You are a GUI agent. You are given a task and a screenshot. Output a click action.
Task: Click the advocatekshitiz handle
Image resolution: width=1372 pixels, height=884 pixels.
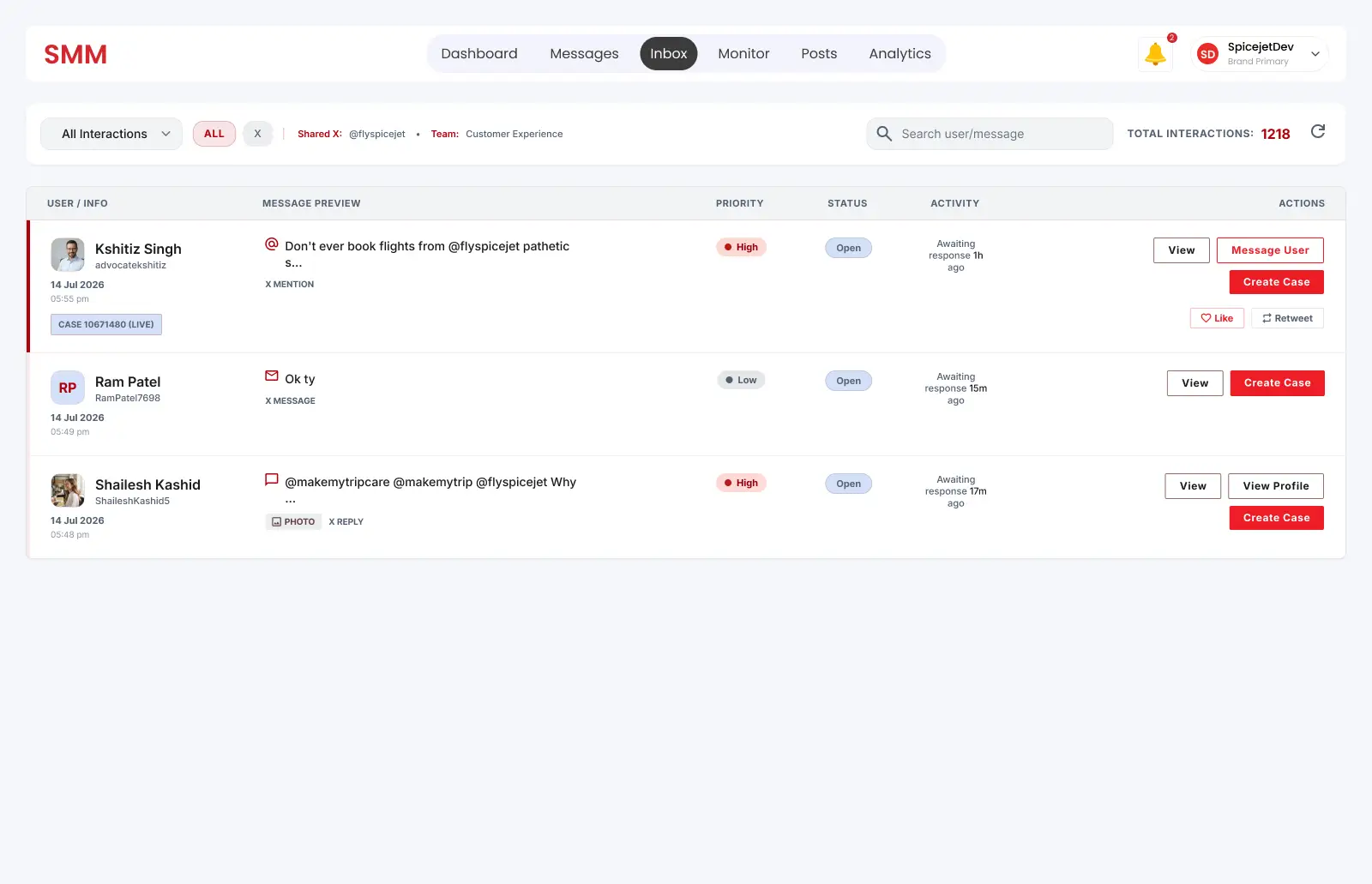[x=130, y=265]
